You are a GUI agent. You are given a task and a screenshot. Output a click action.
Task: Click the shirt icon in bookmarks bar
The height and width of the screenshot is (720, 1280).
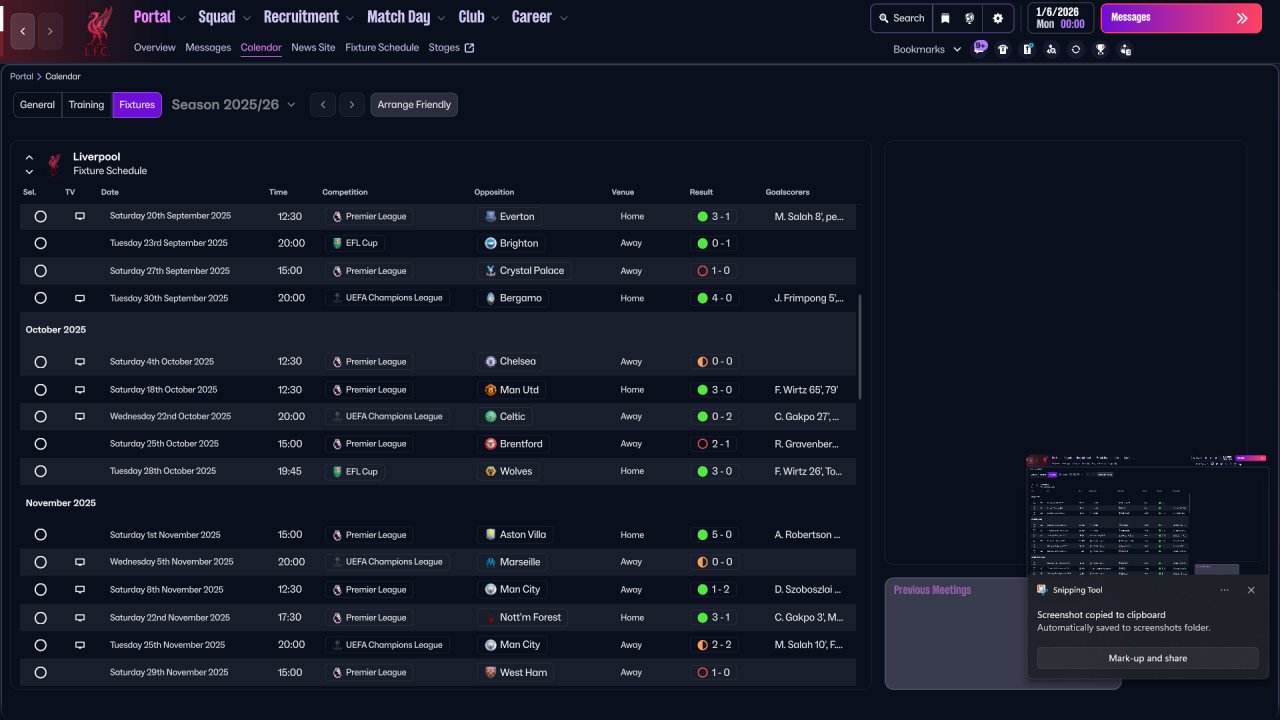[1003, 49]
